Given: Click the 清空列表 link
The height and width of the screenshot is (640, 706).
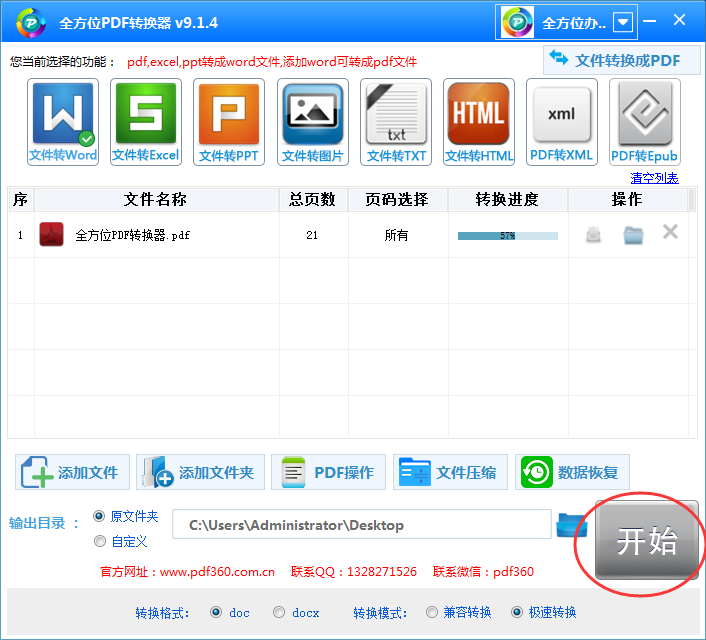Looking at the screenshot, I should click(x=654, y=178).
